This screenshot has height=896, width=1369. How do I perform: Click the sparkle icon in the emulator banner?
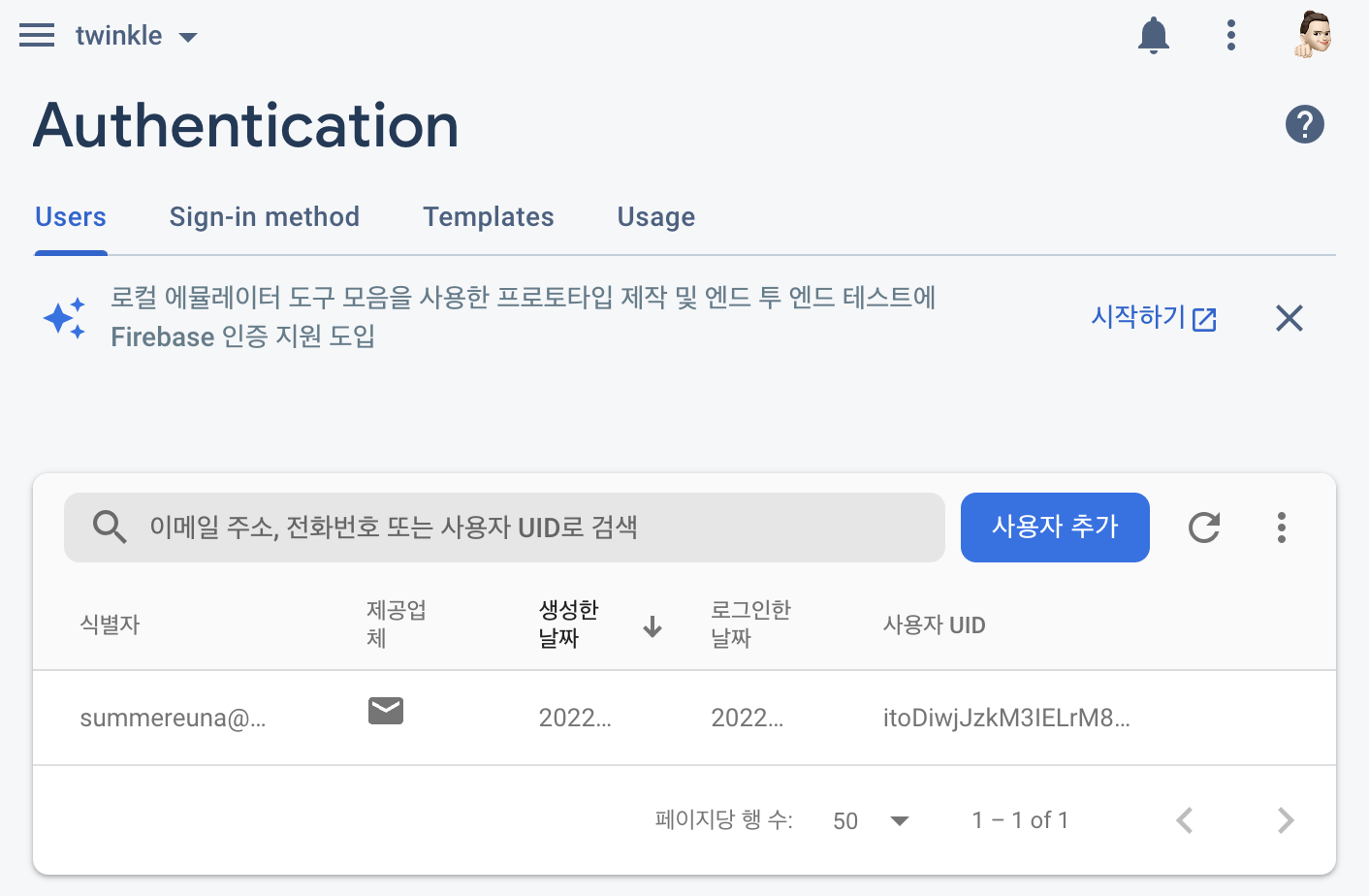point(64,318)
